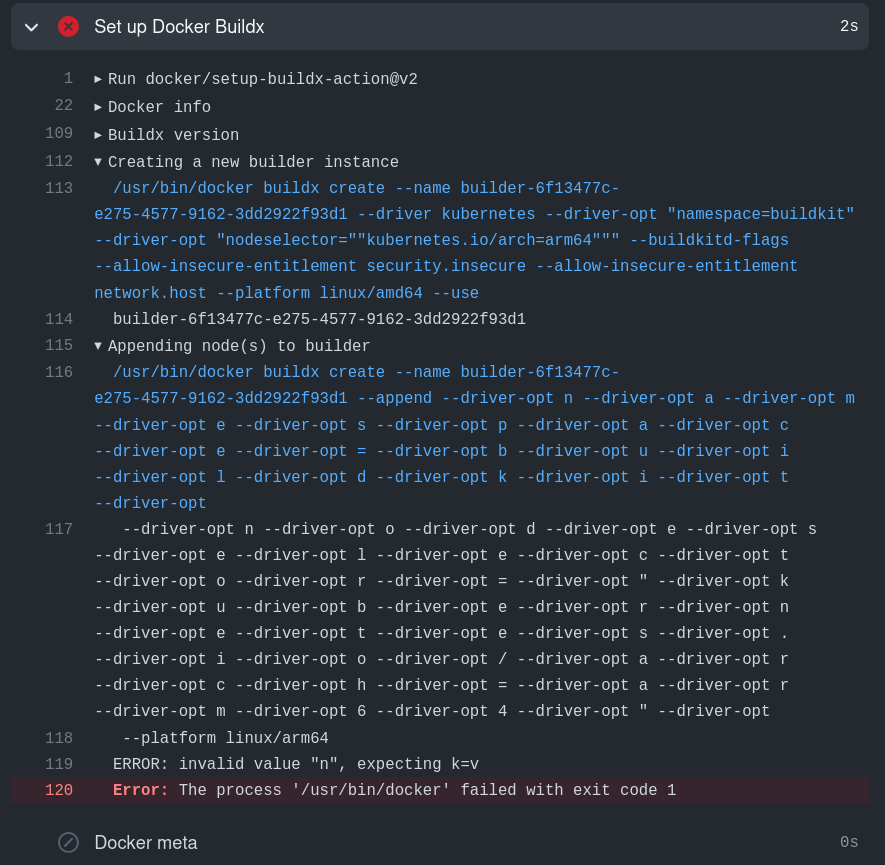Select line number 120 on the error row
This screenshot has height=865, width=885.
tap(58, 790)
